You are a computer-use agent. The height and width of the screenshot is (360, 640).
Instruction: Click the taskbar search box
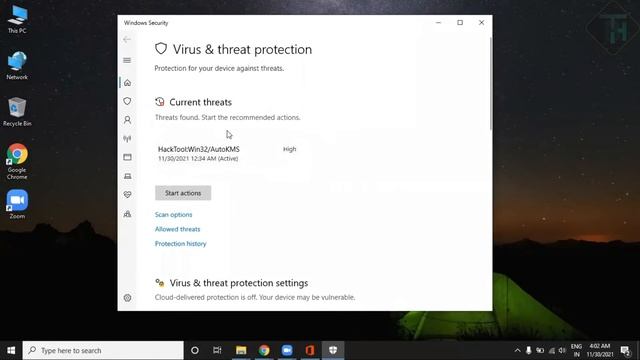103,350
